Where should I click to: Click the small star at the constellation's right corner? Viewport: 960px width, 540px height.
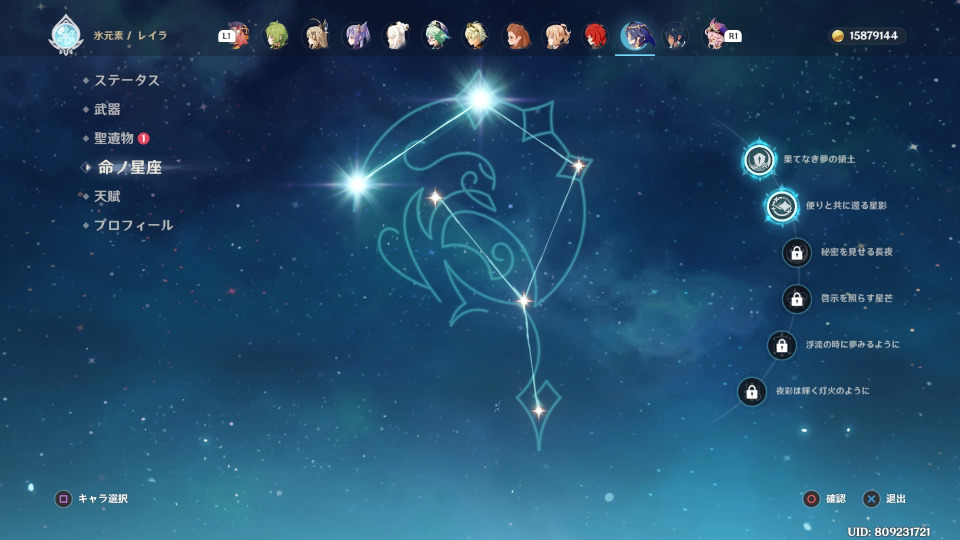[578, 165]
